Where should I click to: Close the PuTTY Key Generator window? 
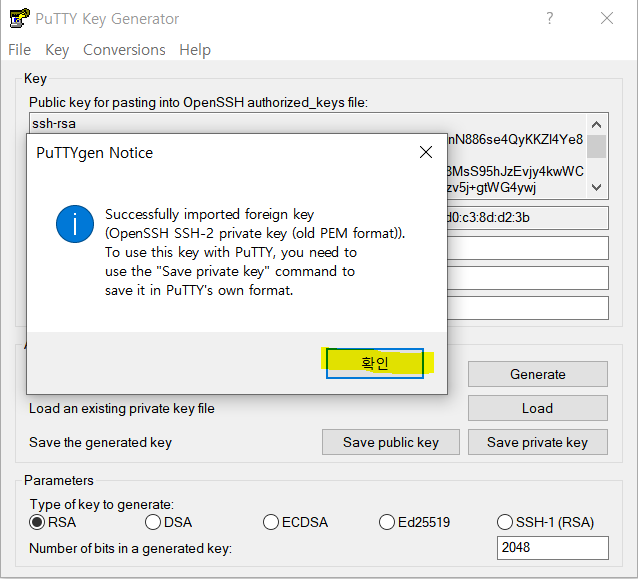[607, 18]
